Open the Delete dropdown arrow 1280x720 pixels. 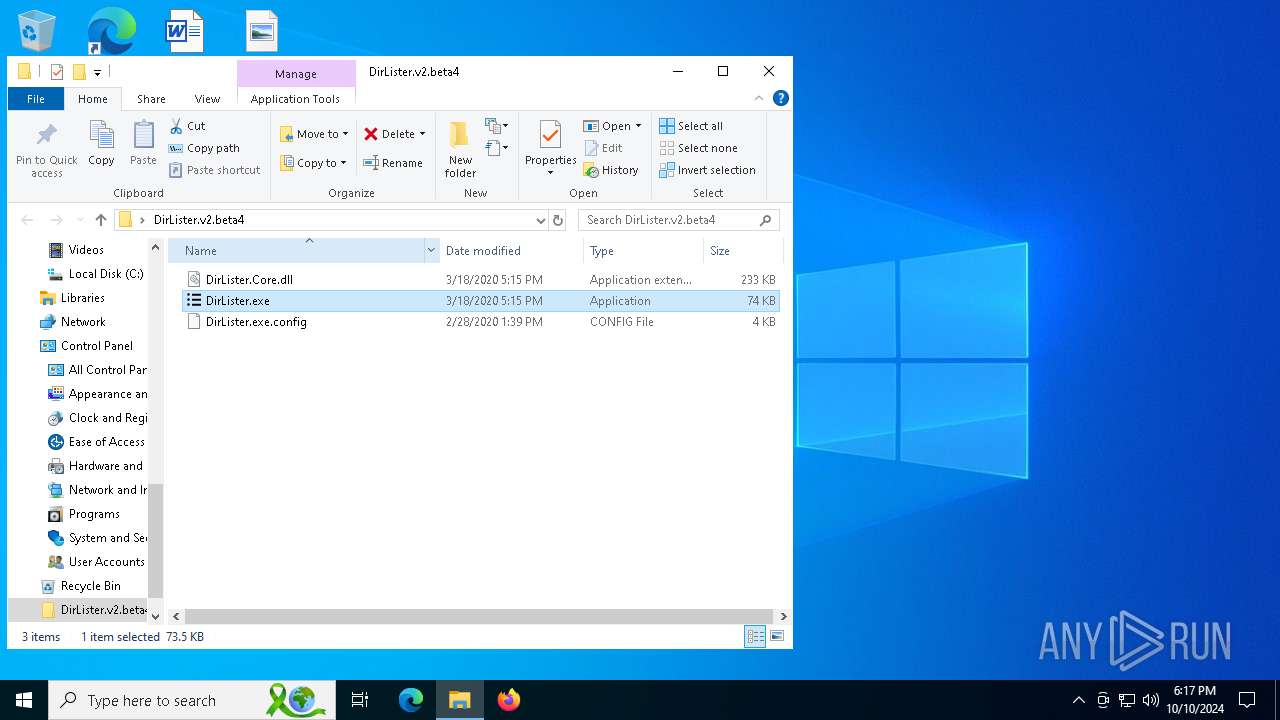point(422,134)
